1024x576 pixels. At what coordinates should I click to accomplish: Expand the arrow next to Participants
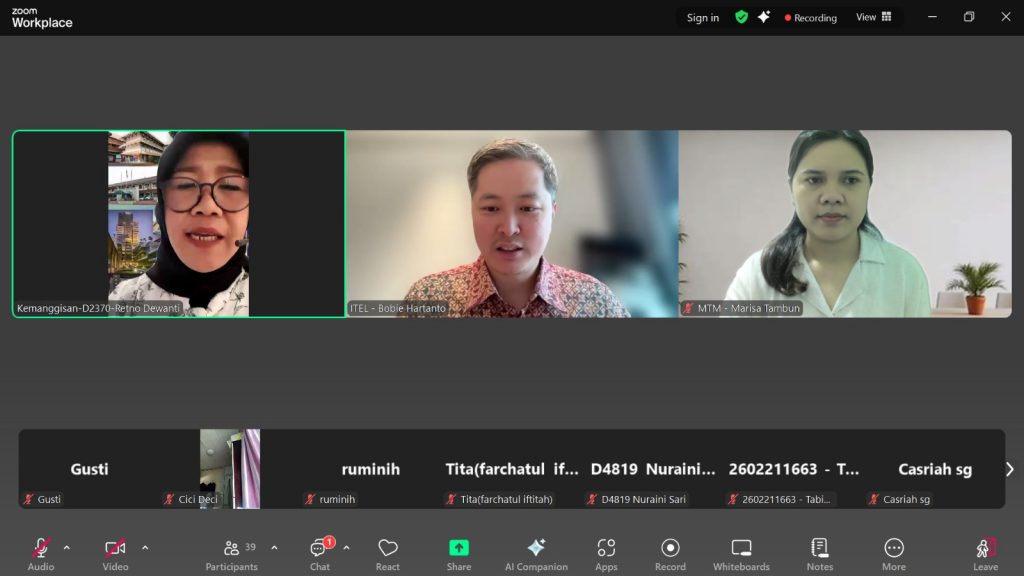[274, 547]
